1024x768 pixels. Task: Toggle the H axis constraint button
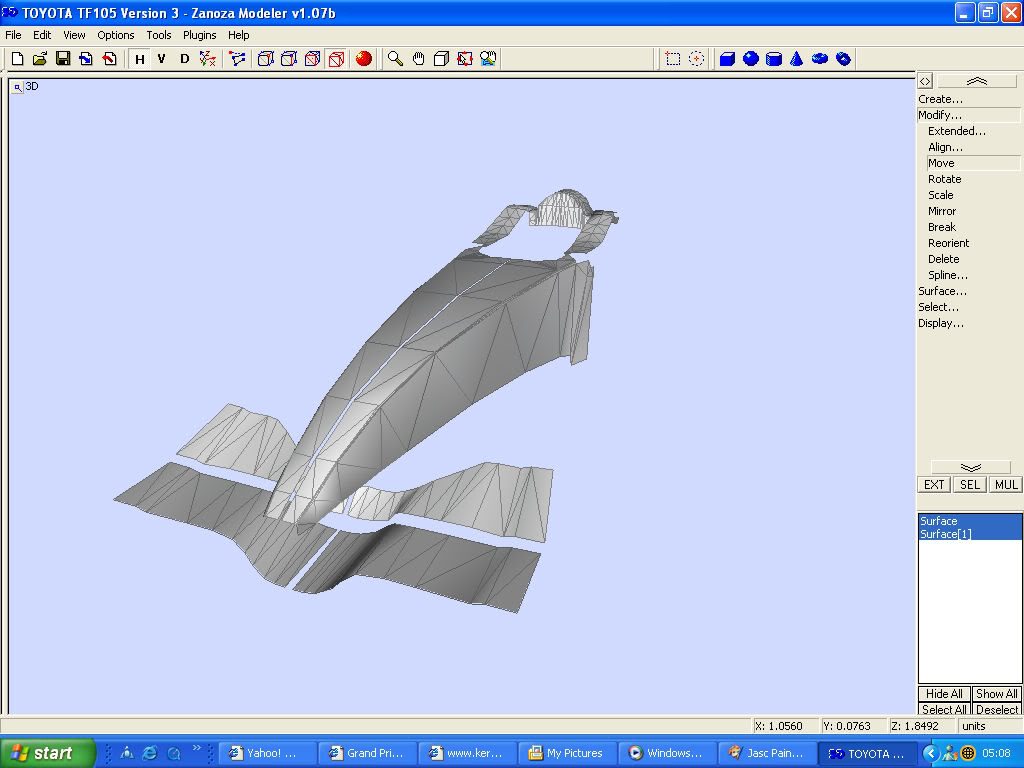click(139, 59)
